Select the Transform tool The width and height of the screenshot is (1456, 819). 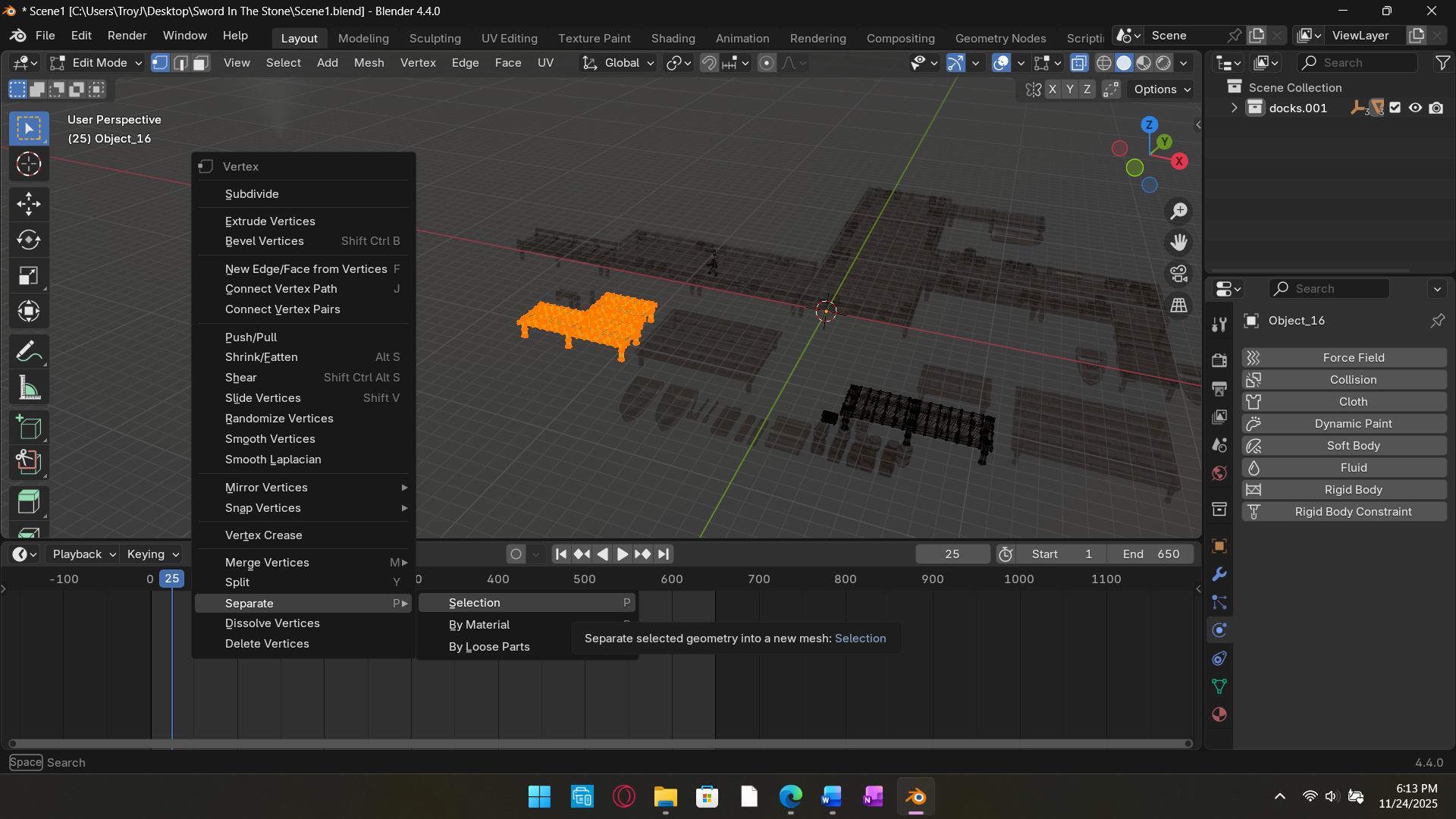tap(29, 312)
